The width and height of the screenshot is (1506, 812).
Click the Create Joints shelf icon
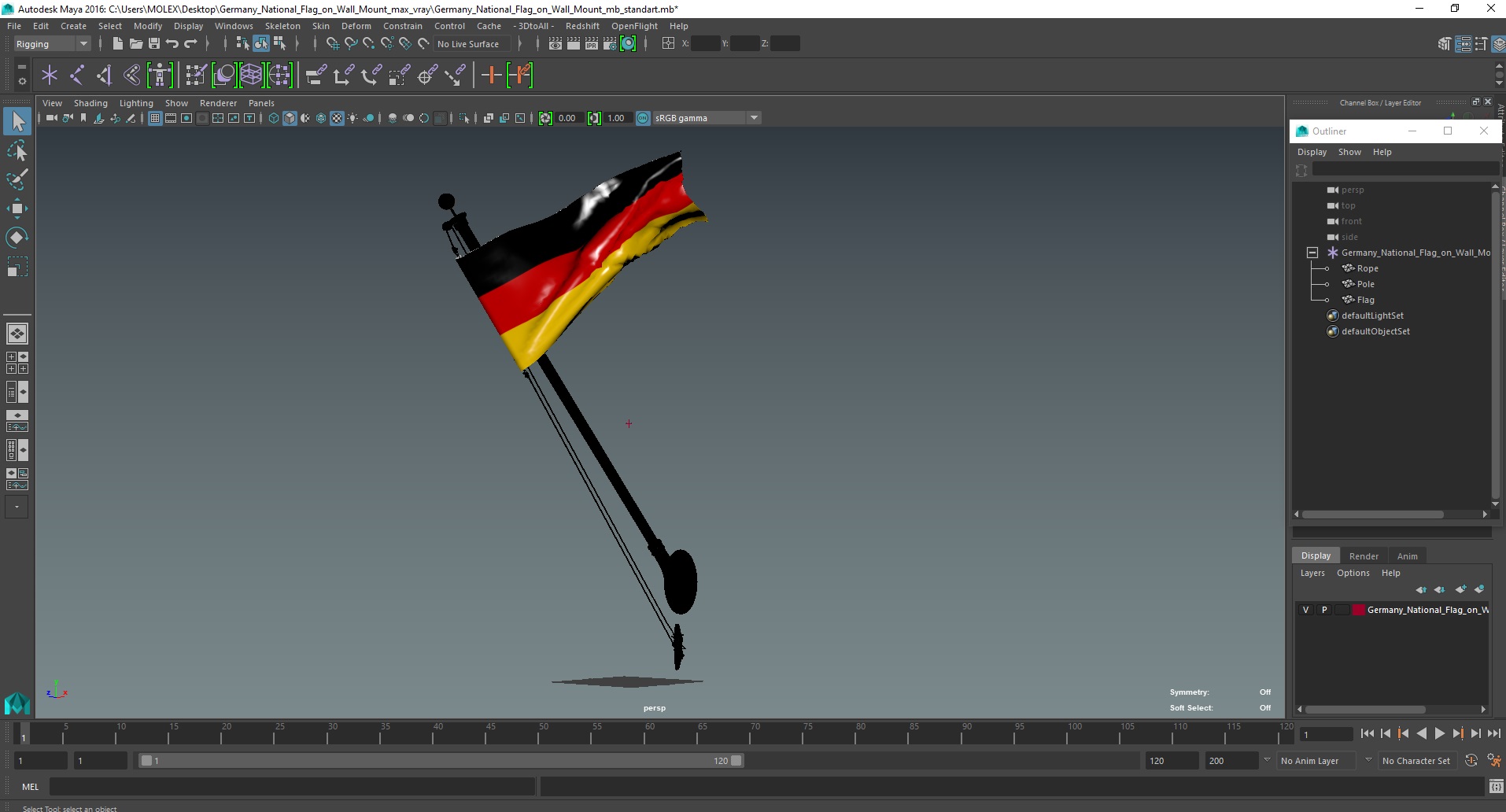click(x=77, y=76)
